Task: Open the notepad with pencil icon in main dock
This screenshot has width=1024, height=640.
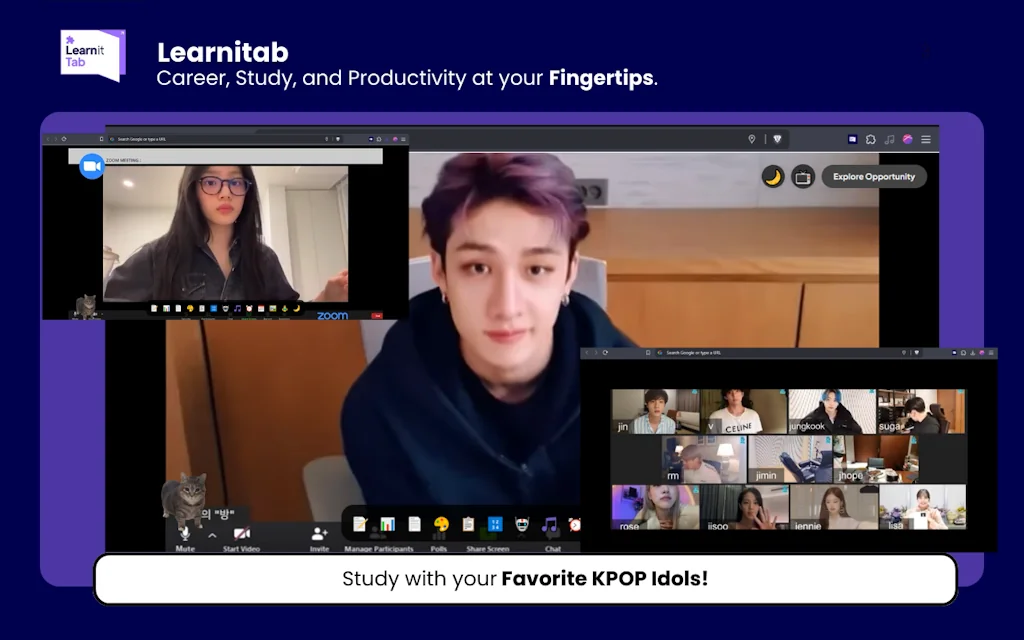Action: click(359, 524)
